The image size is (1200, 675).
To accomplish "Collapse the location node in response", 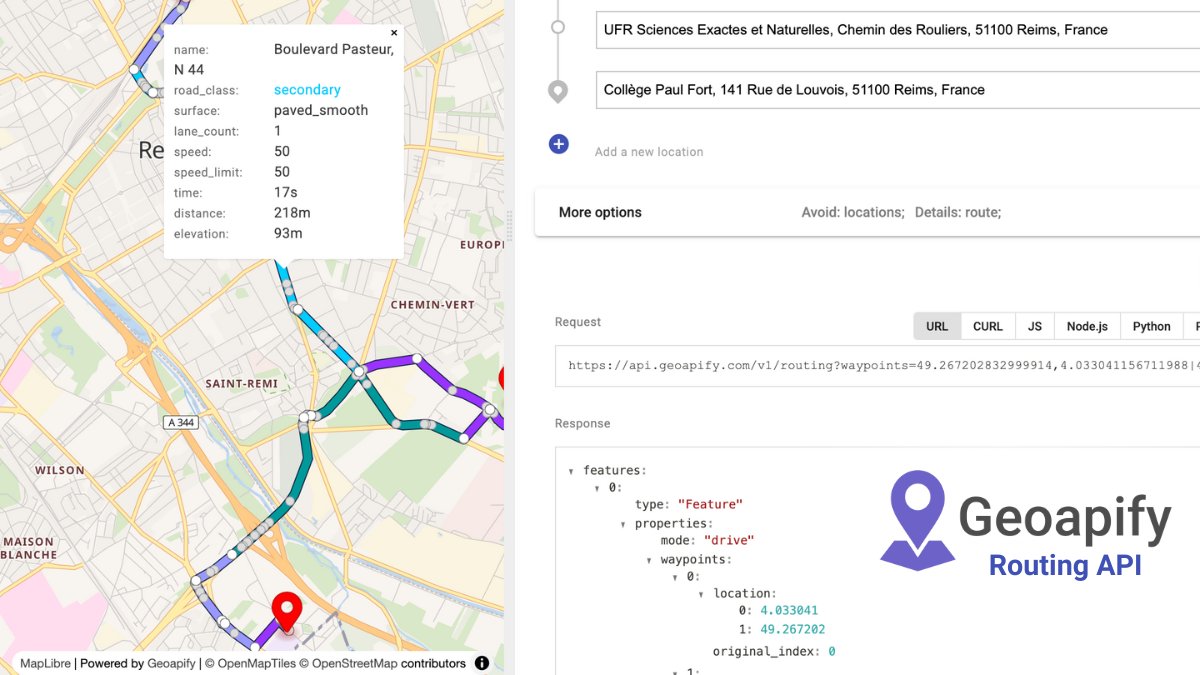I will click(x=701, y=594).
